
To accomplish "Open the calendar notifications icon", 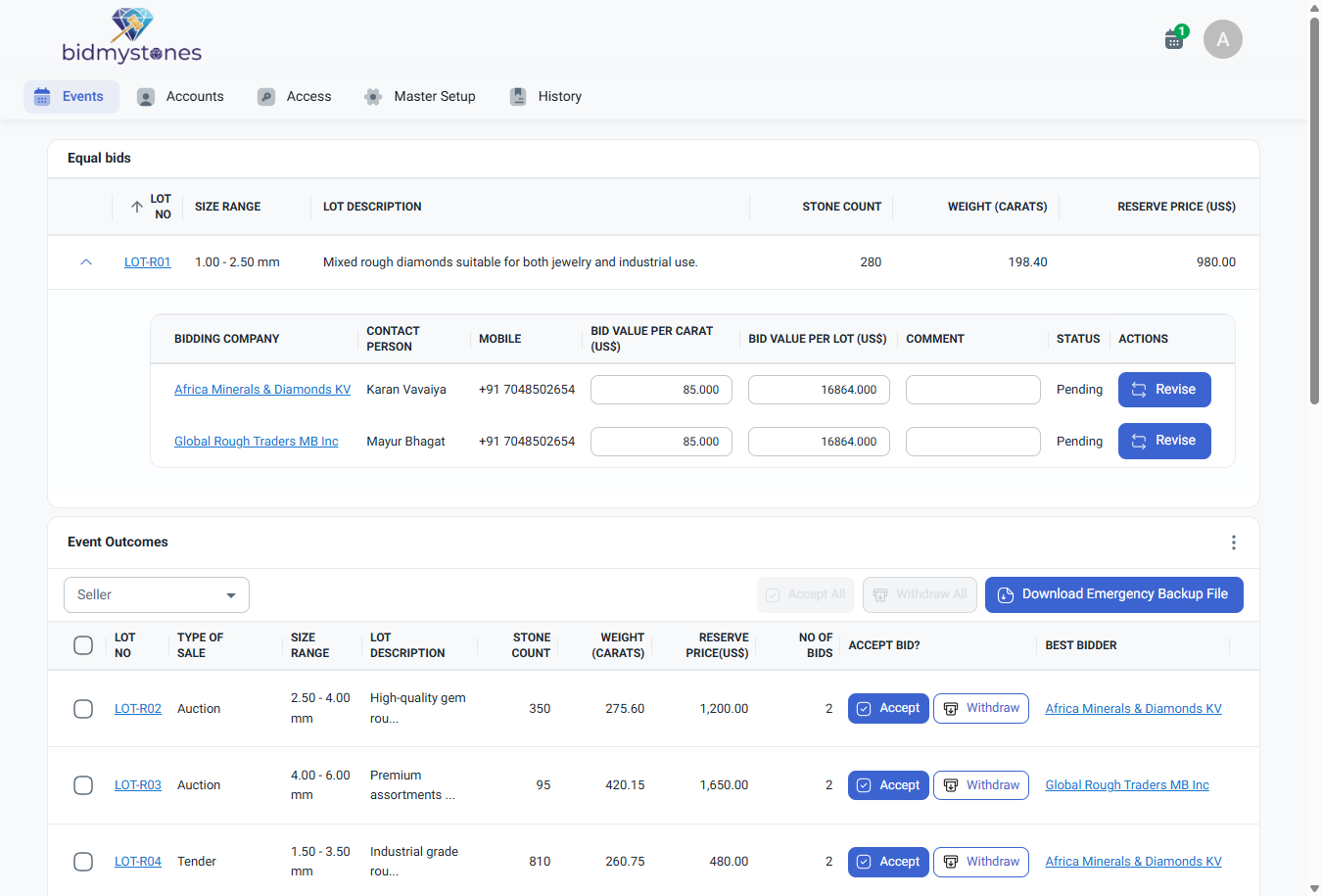I will pyautogui.click(x=1174, y=39).
